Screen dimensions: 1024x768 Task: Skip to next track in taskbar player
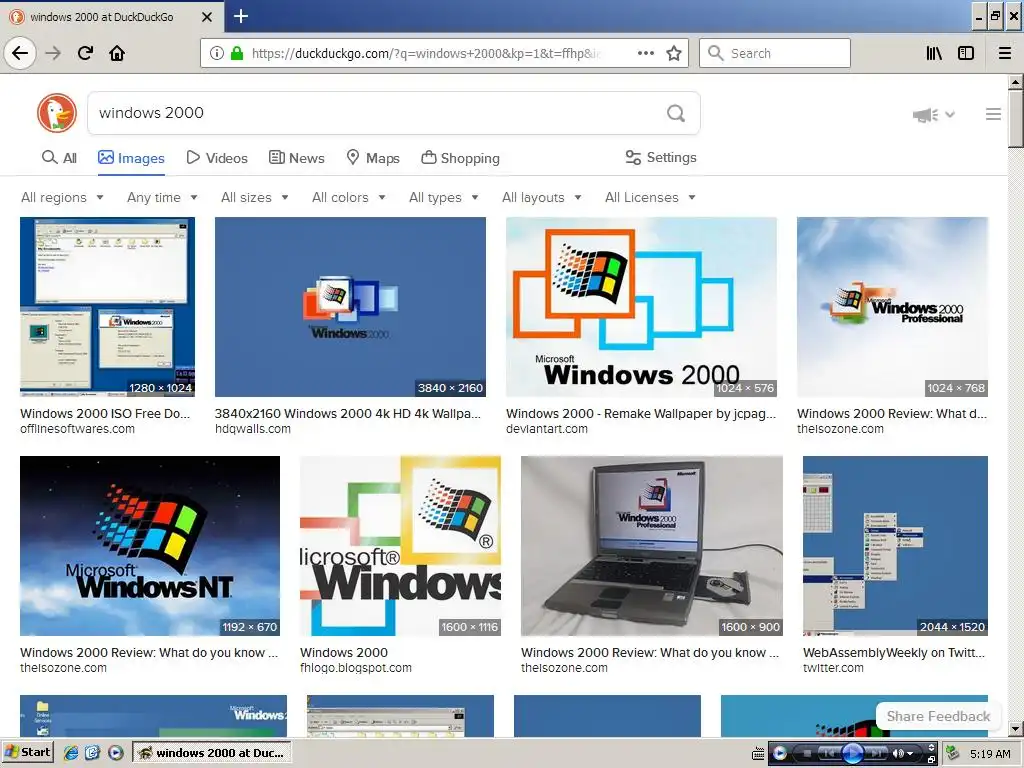(x=876, y=754)
